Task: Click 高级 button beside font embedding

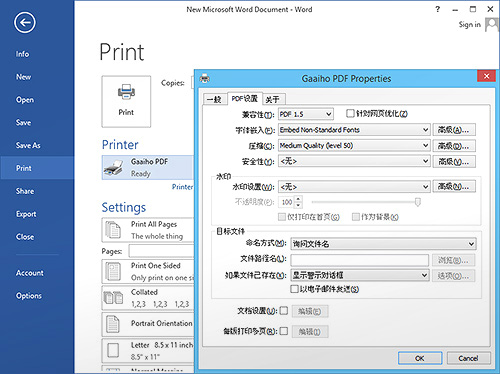Action: 454,130
